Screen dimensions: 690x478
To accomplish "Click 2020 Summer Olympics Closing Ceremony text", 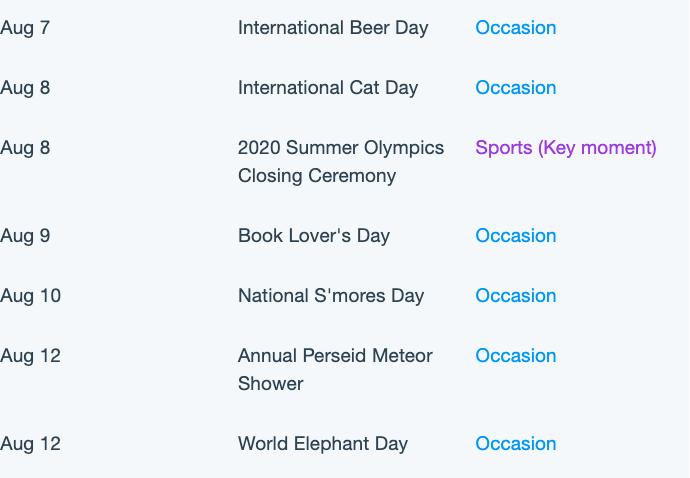I will tap(341, 162).
